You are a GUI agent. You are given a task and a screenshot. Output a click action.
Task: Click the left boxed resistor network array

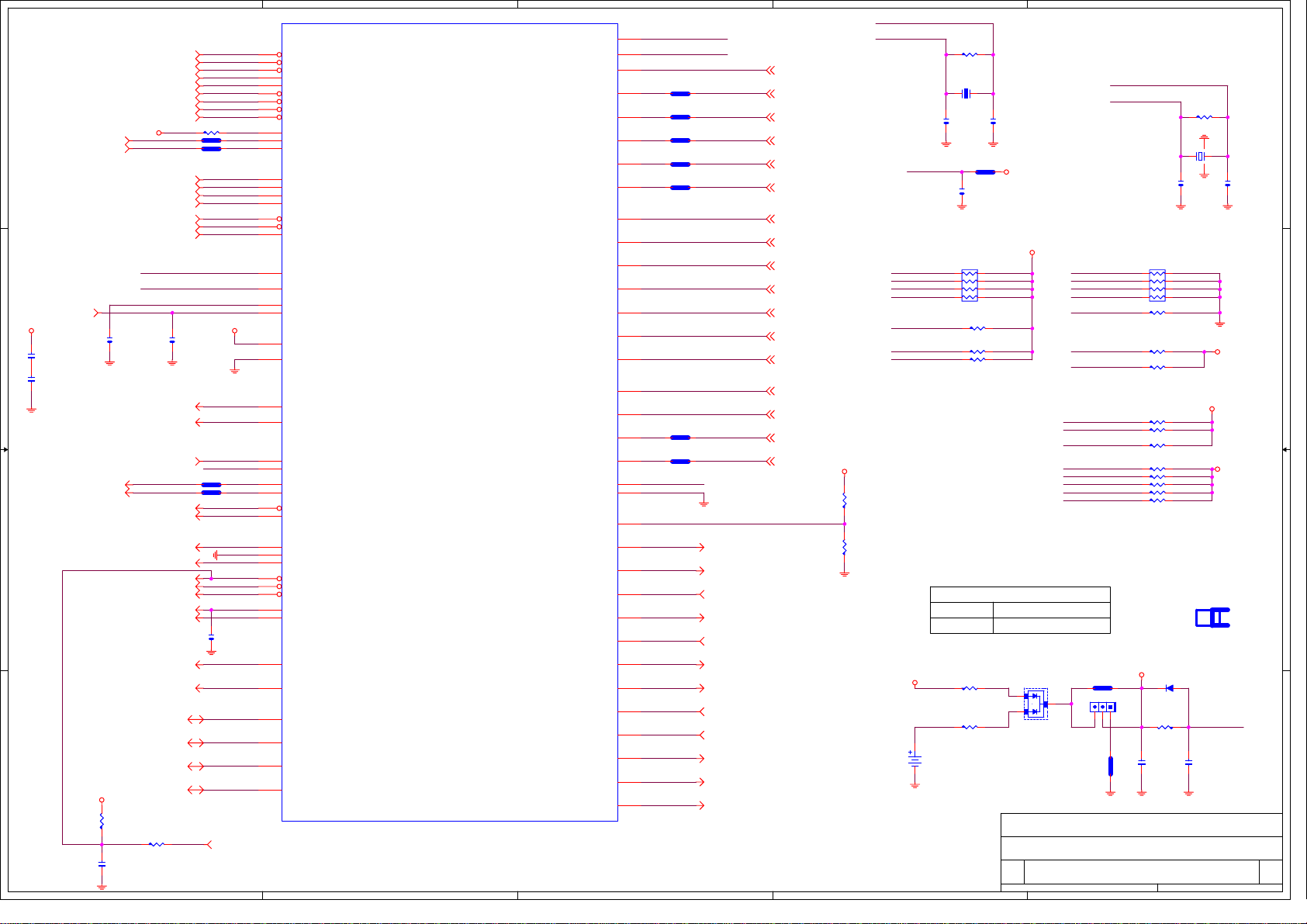click(970, 286)
